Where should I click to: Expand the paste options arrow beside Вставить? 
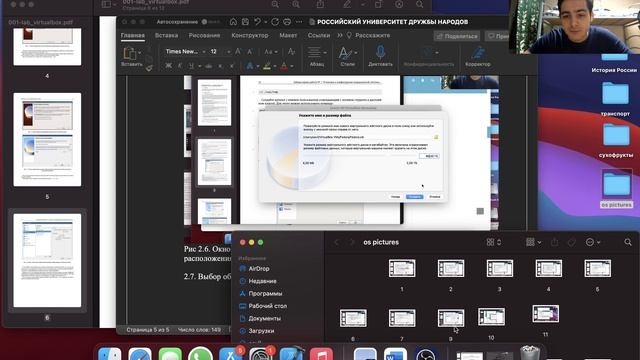click(x=140, y=53)
